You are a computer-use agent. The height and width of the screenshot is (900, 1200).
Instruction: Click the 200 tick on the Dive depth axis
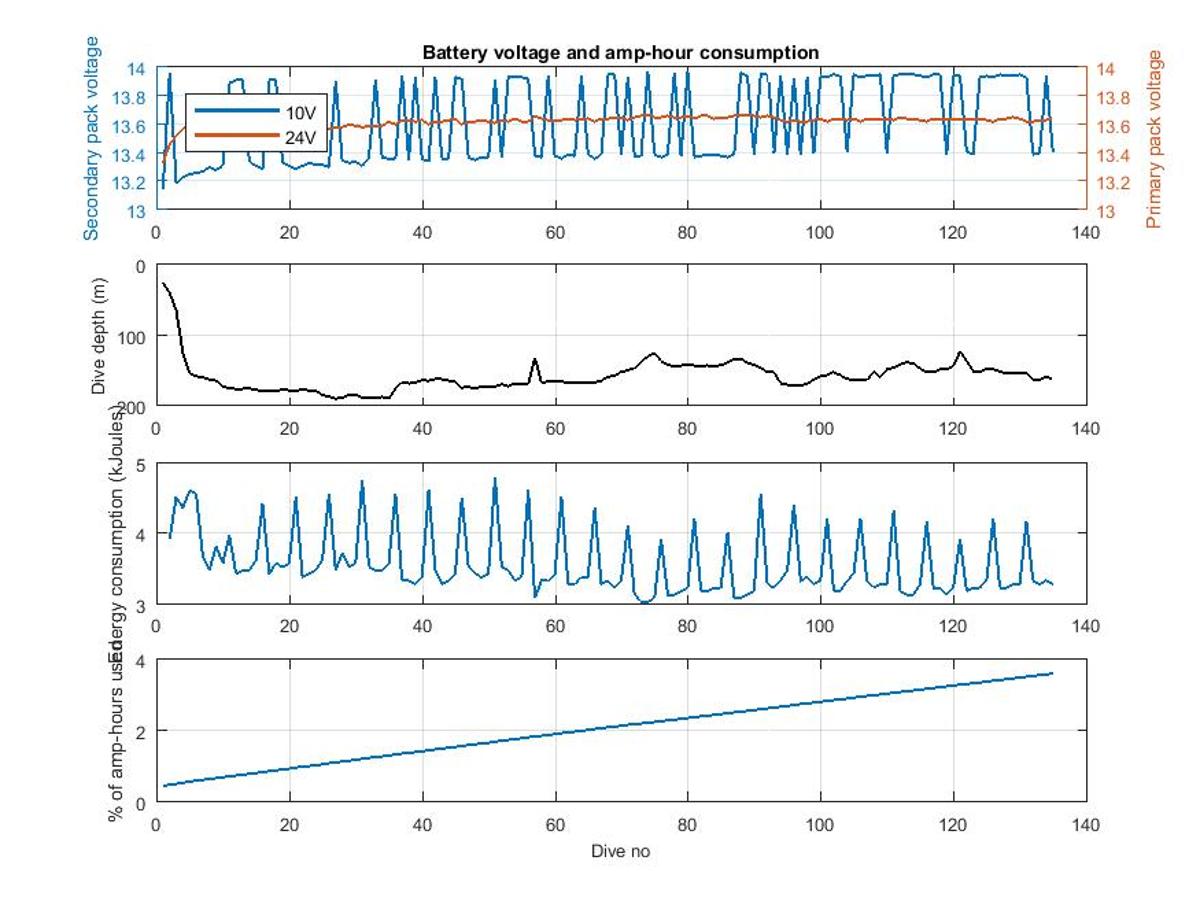[133, 406]
